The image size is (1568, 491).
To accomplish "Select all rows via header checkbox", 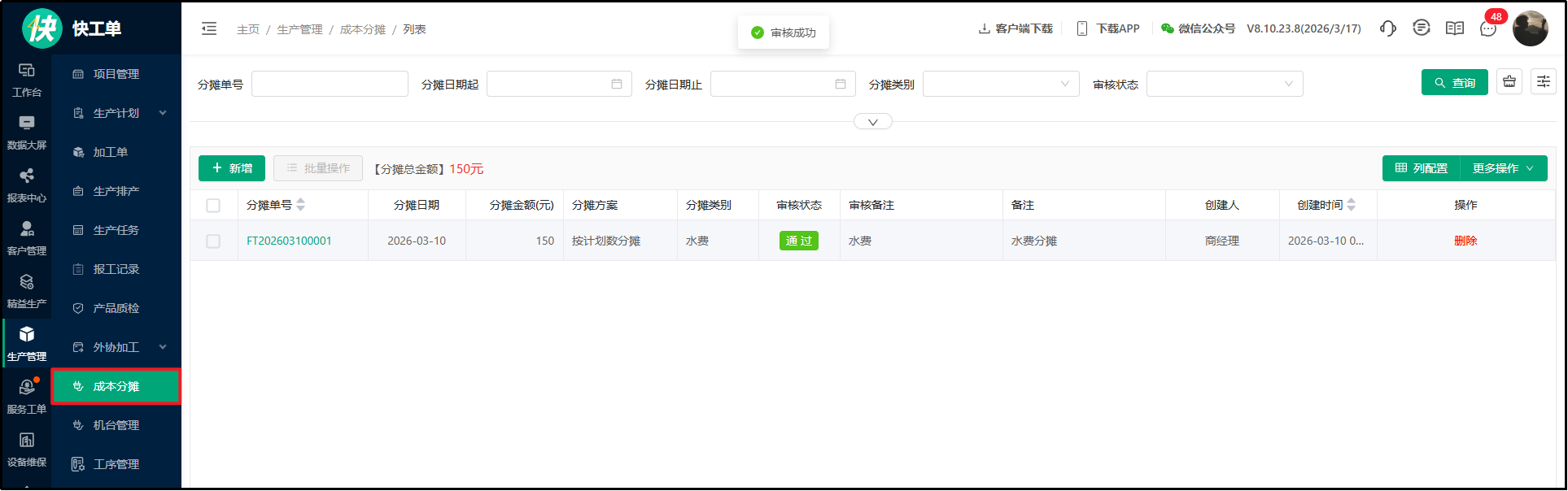I will (x=213, y=206).
